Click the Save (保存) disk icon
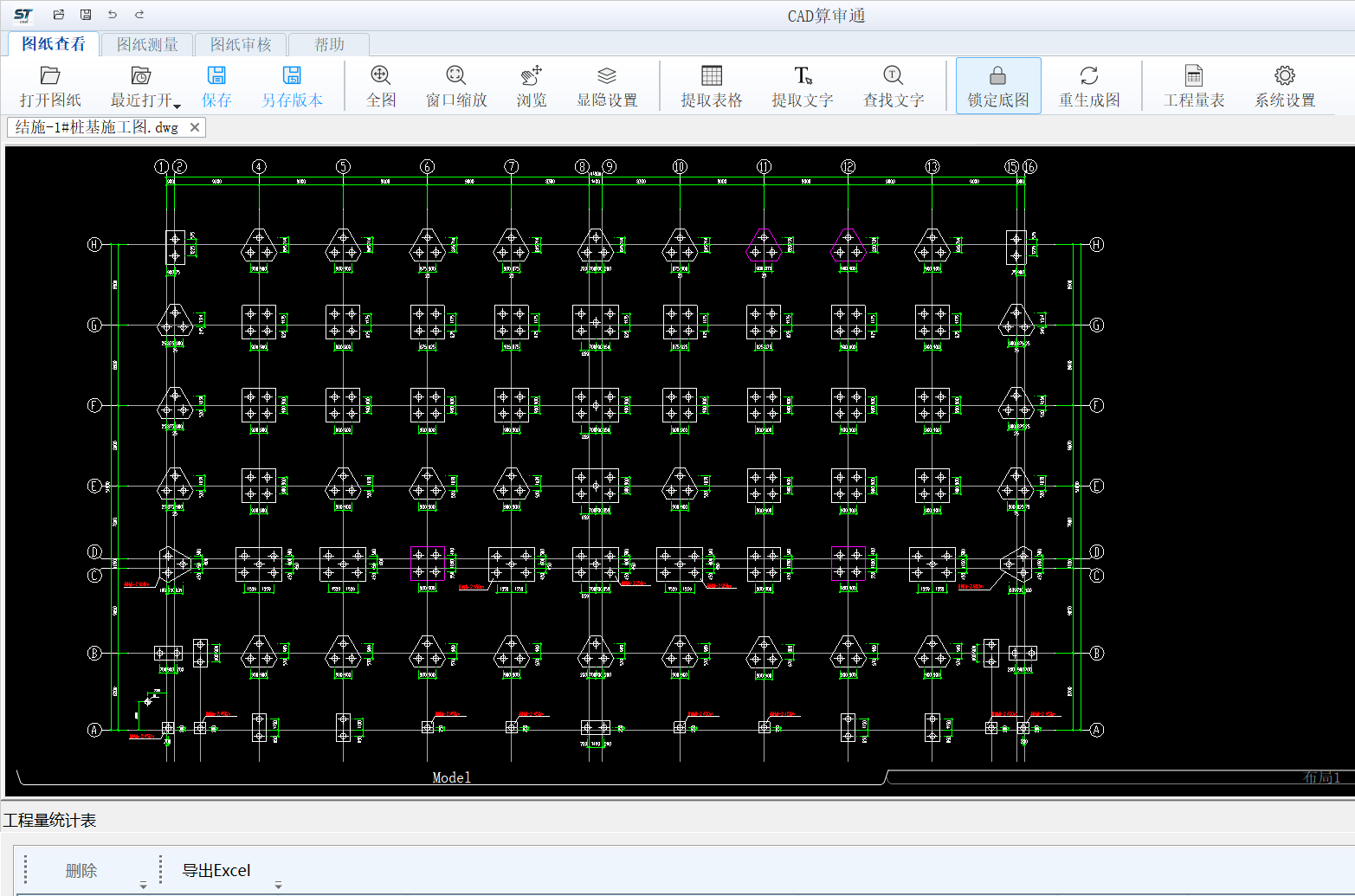Screen dimensions: 1355x896 216,76
